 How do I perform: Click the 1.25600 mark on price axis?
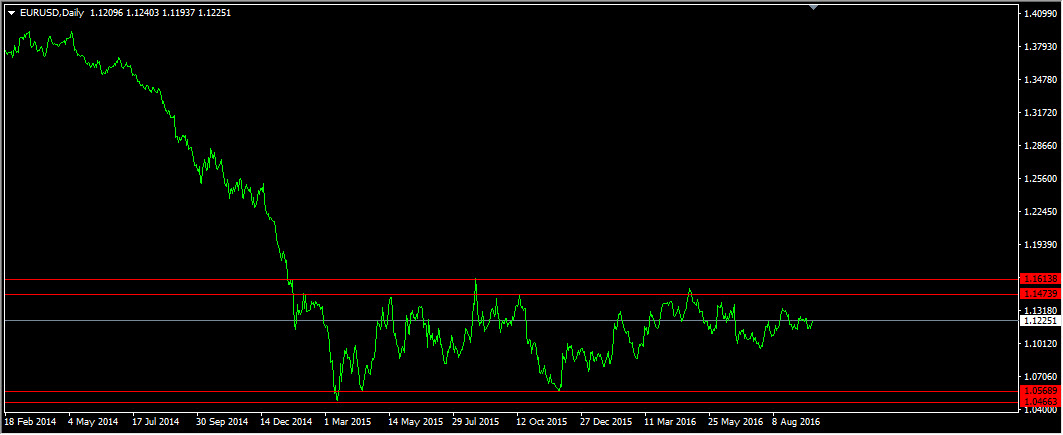click(1039, 179)
